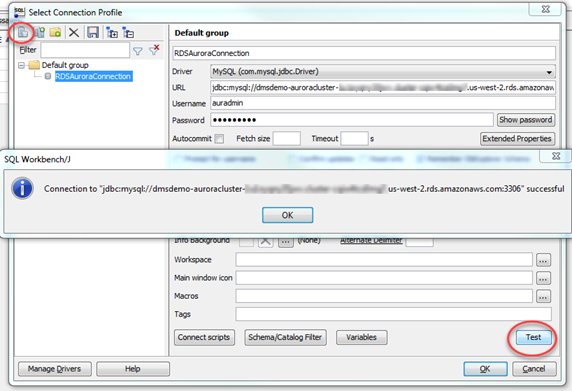Toggle the Autocommit checkbox

click(219, 139)
